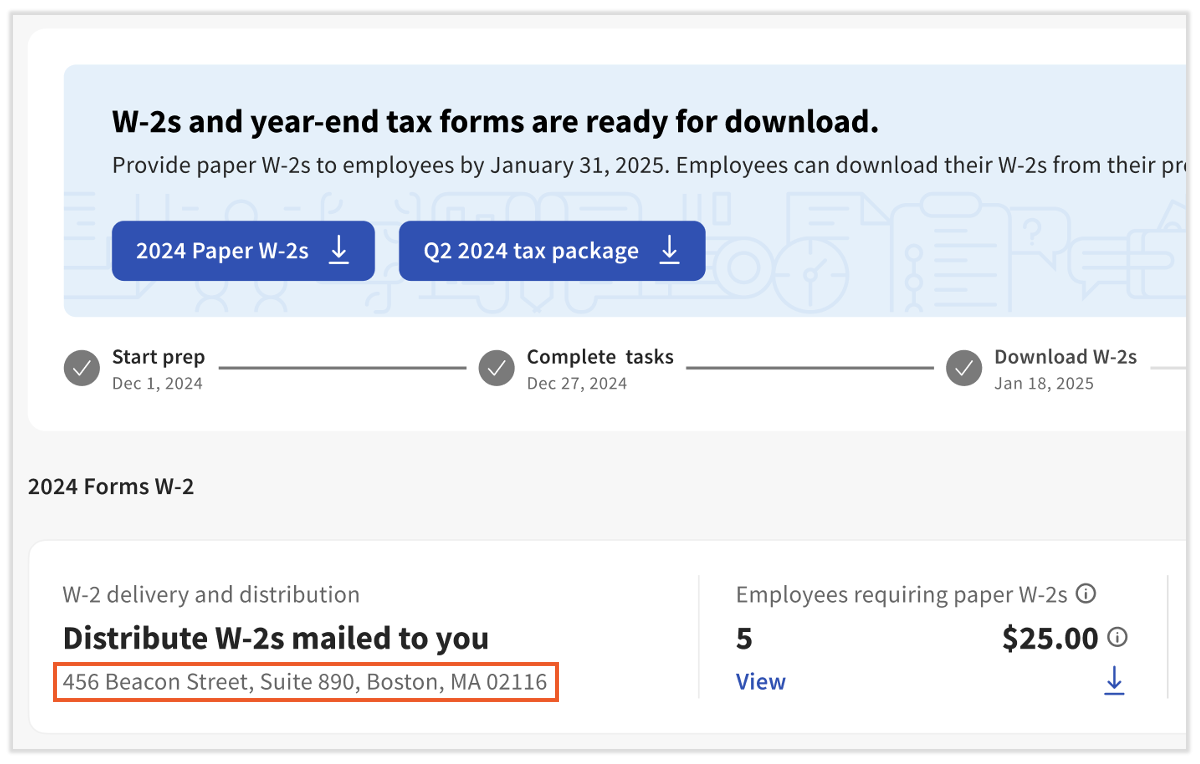
Task: Download the invoice using arrow below $25.00
Action: tap(1114, 682)
